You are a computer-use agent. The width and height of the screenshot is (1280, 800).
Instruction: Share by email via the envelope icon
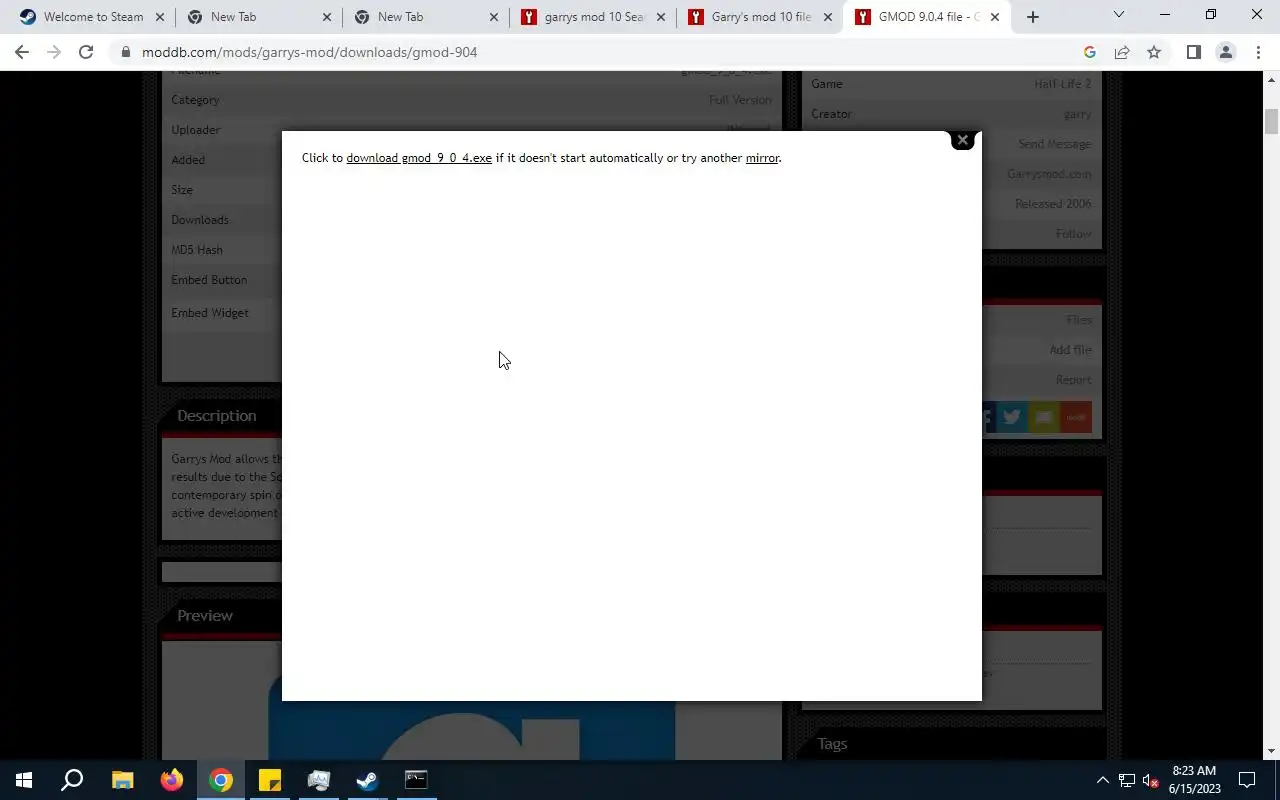point(1044,417)
